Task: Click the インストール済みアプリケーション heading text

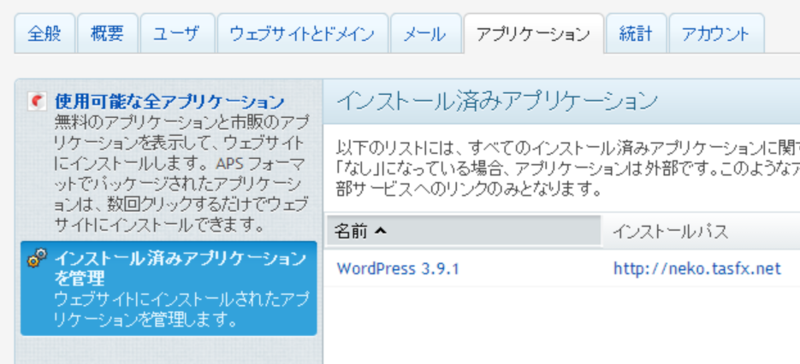Action: pos(497,101)
